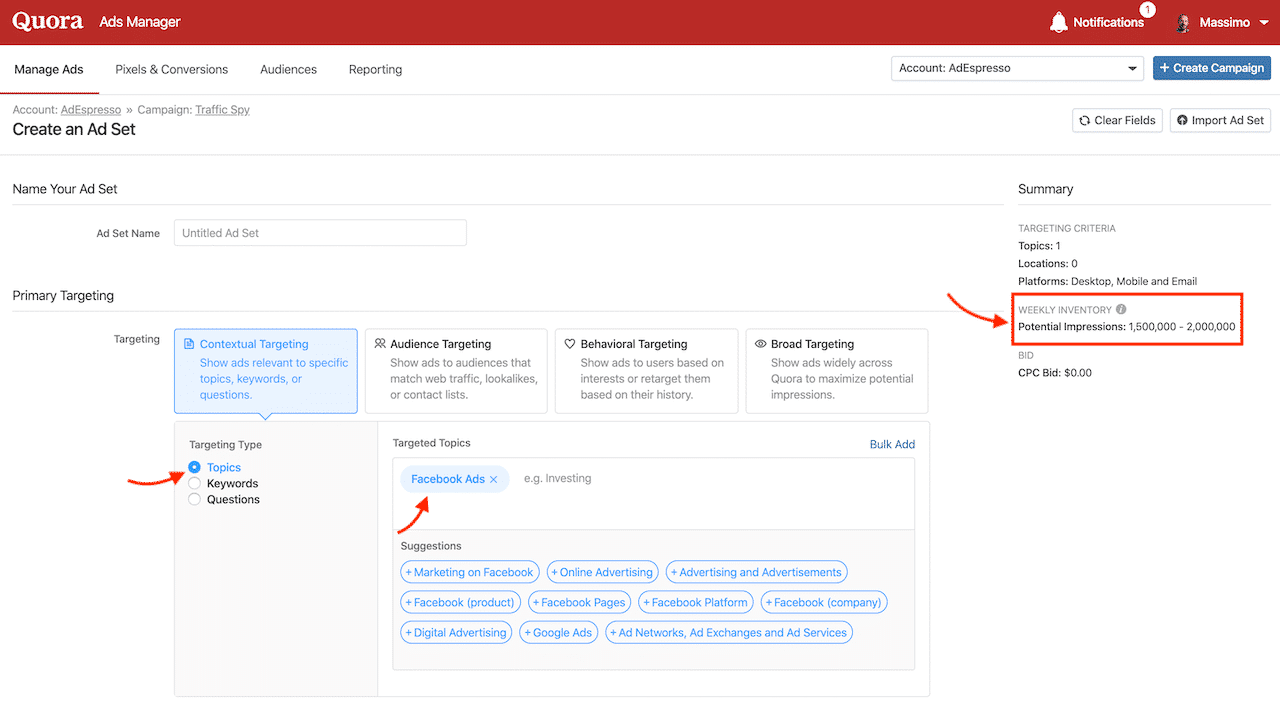Open the Bulk Add link
The height and width of the screenshot is (705, 1280).
pos(892,444)
